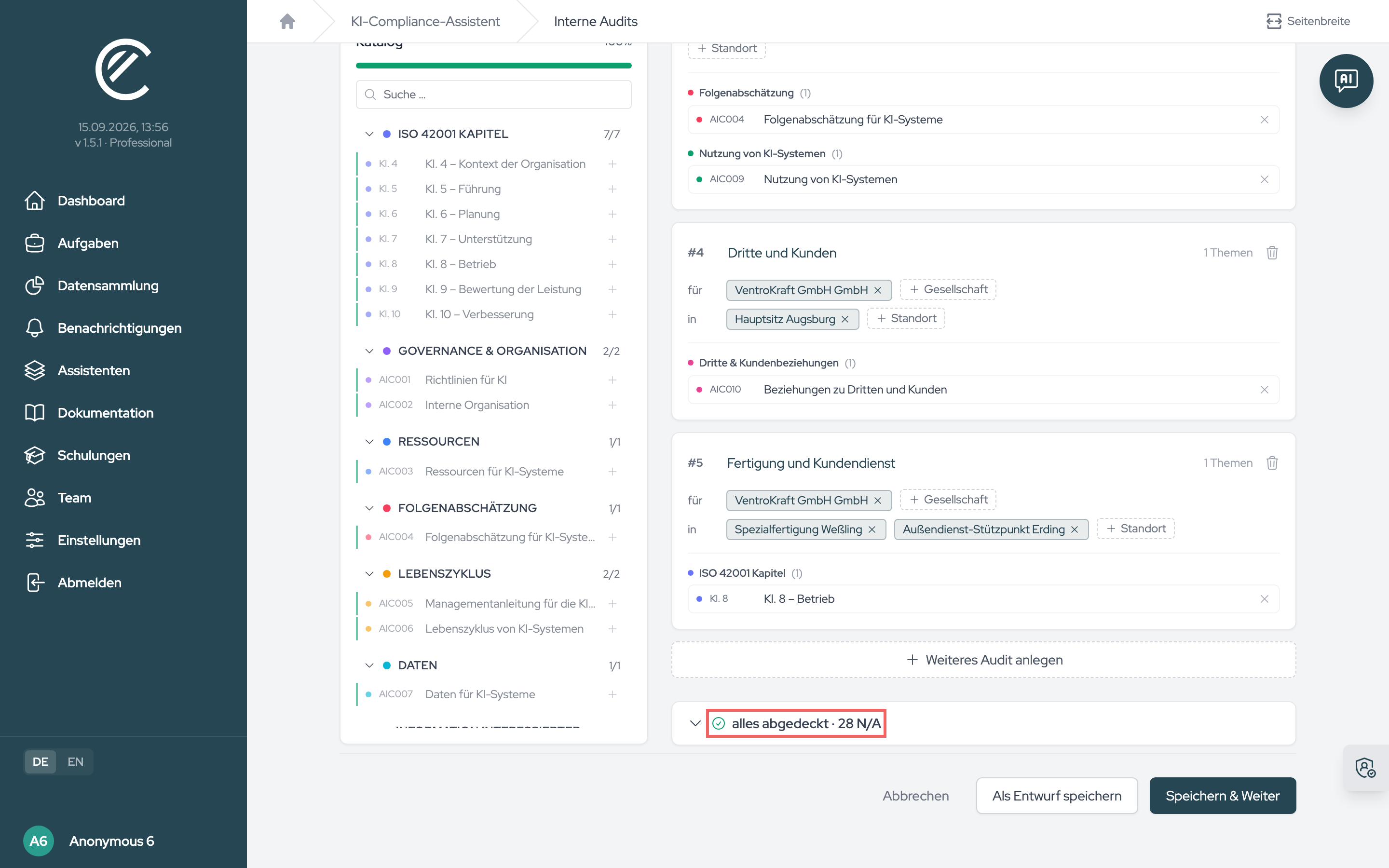Image resolution: width=1389 pixels, height=868 pixels.
Task: Expand the alles abgedeckt summary chevron
Action: [695, 723]
